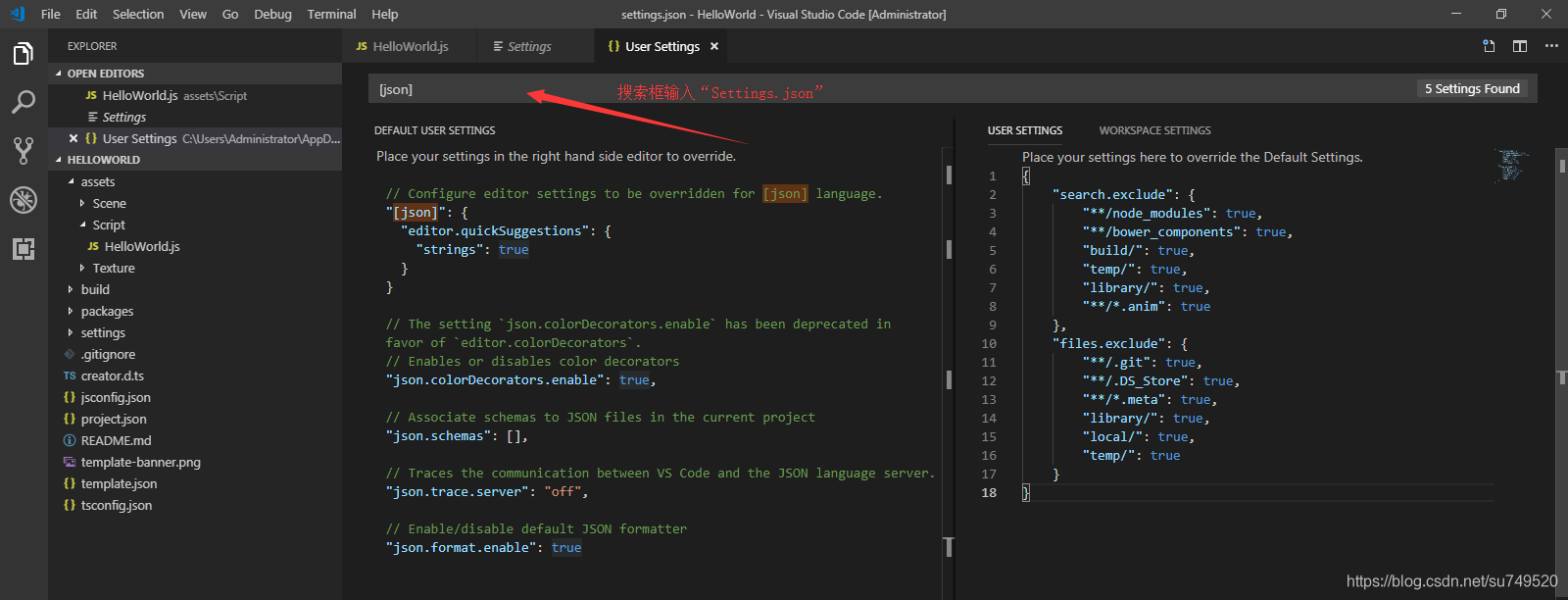Click "editor.quickSuggestions" key in default settings
The image size is (1568, 600).
(495, 231)
